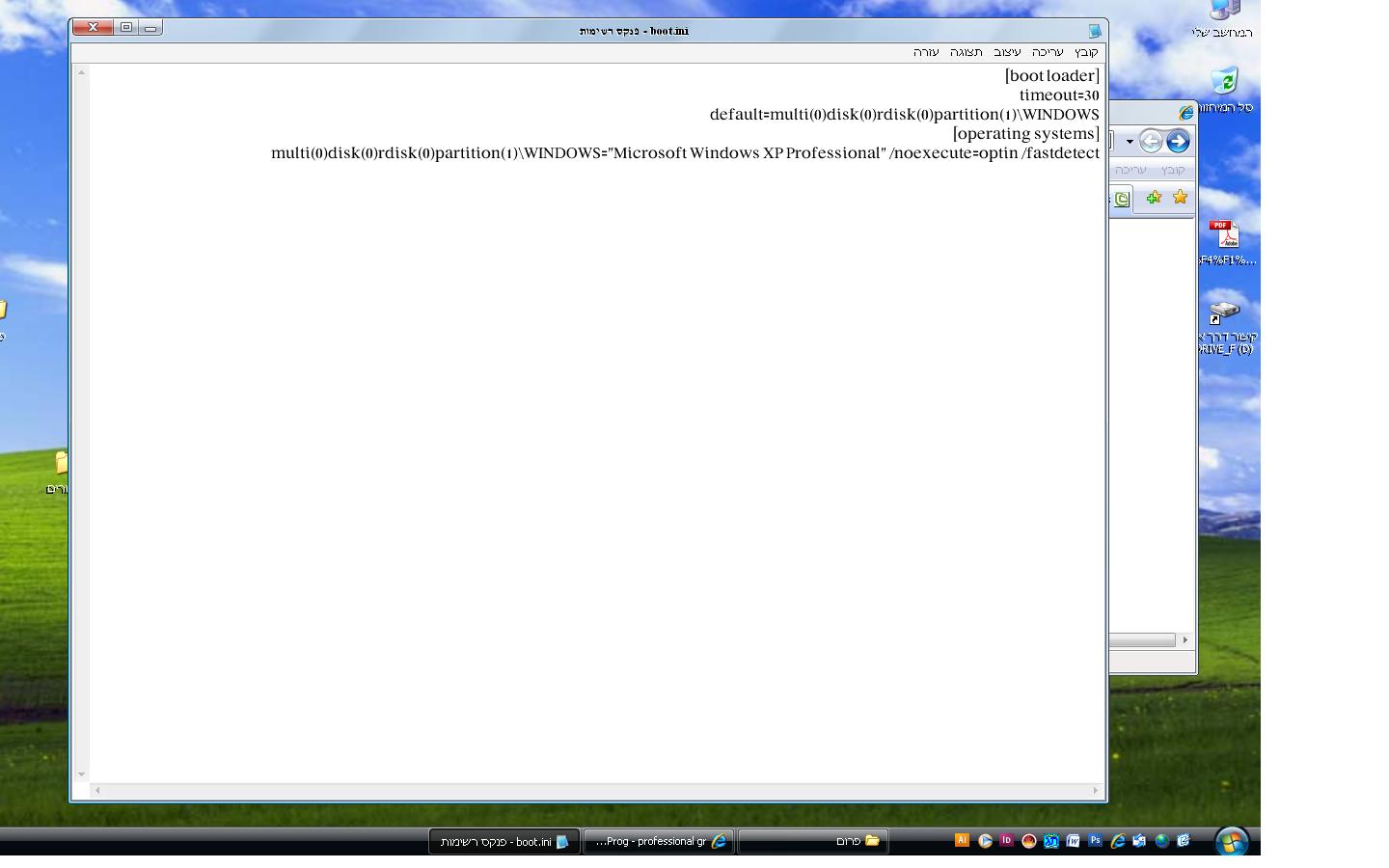Open the עיצוב (Format) menu in Notepad
The height and width of the screenshot is (868, 1389).
[1007, 52]
